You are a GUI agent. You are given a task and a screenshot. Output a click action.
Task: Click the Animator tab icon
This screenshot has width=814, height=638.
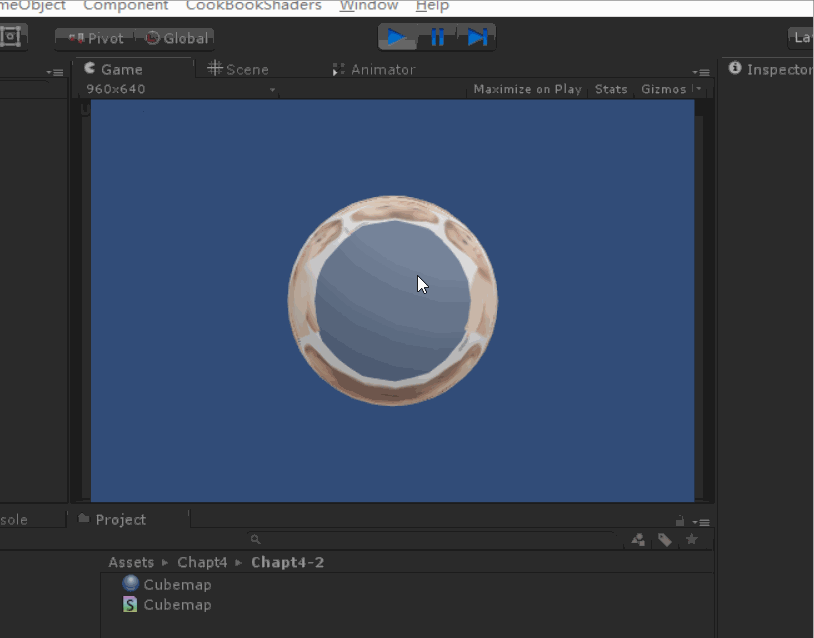pos(338,70)
